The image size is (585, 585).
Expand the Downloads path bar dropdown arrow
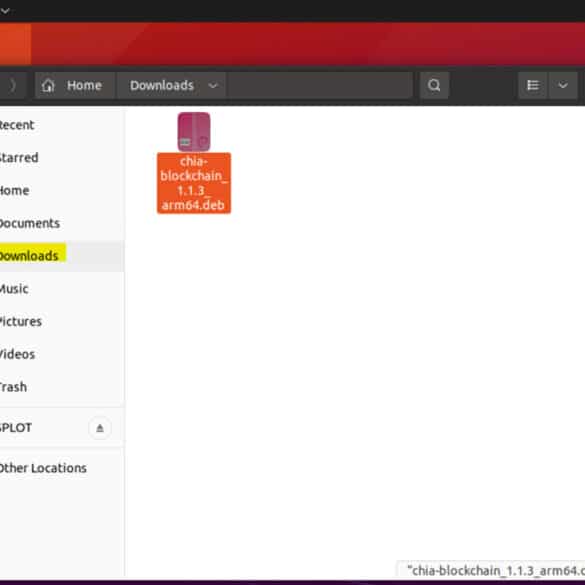(213, 86)
